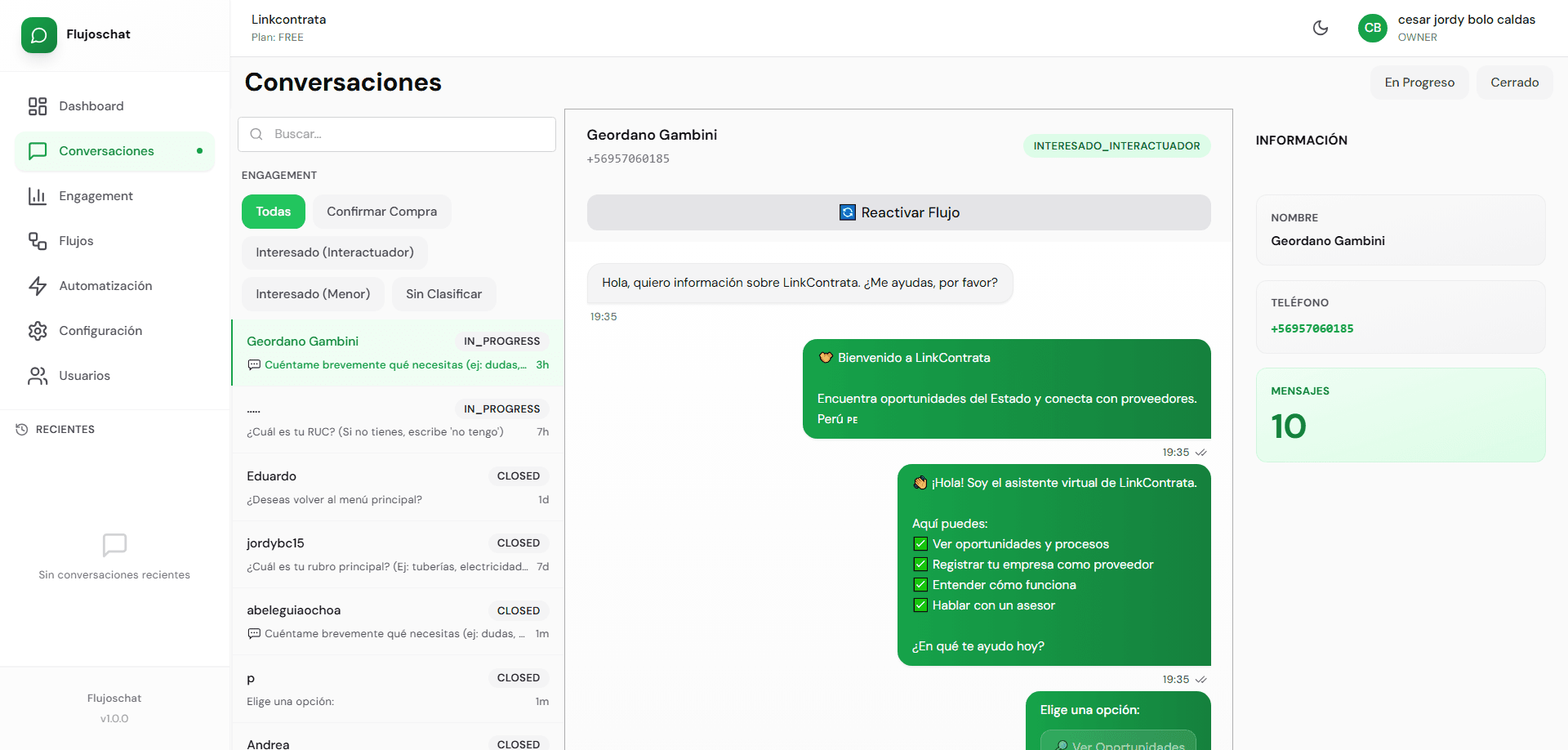Click the message icon in abeleguiaochoa's preview
Viewport: 1568px width, 750px height.
point(254,634)
